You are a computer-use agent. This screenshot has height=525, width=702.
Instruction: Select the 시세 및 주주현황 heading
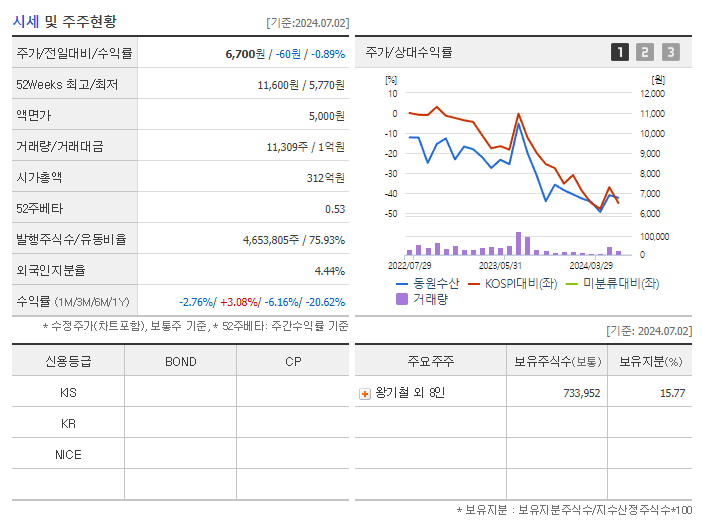pos(64,21)
